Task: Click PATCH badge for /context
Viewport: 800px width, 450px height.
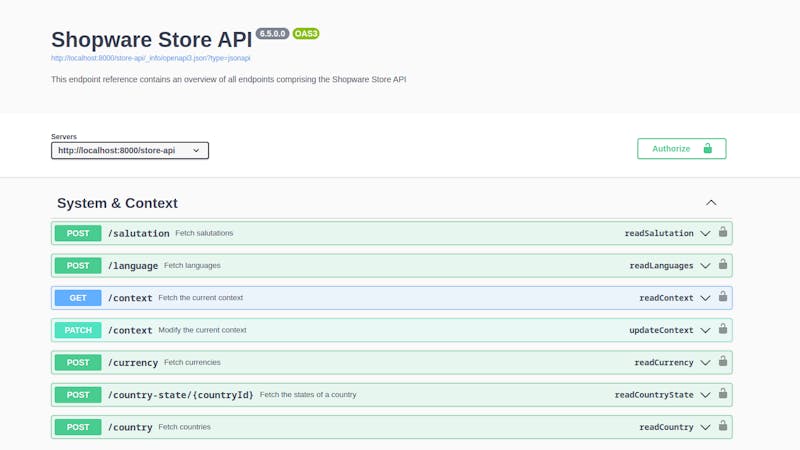Action: [78, 330]
